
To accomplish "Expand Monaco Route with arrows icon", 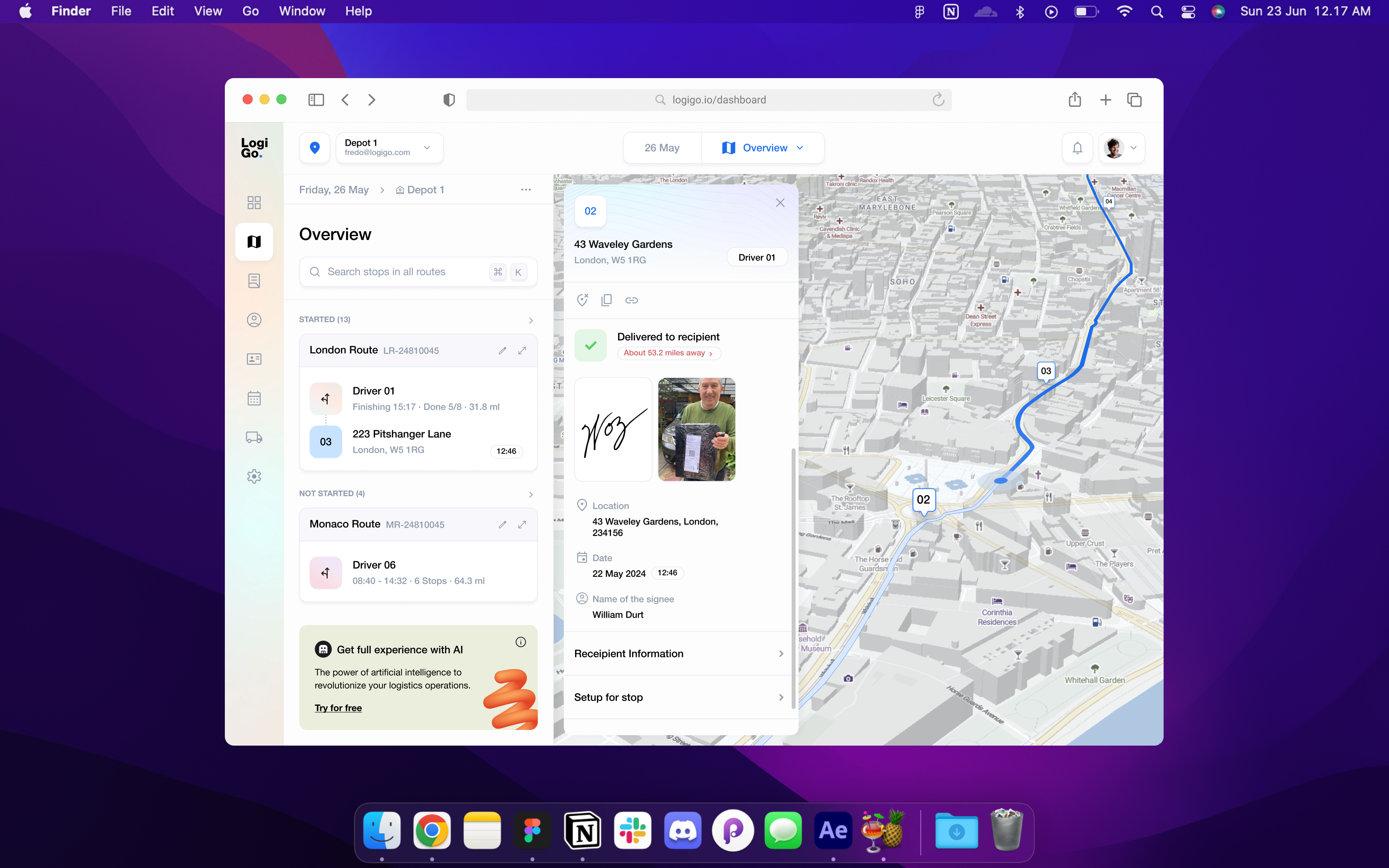I will [x=522, y=525].
